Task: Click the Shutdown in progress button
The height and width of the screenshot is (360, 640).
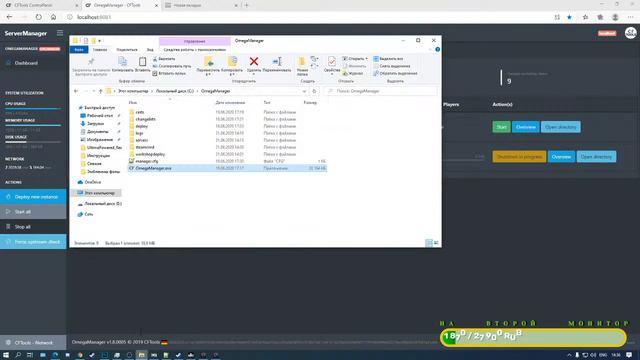Action: coord(519,157)
